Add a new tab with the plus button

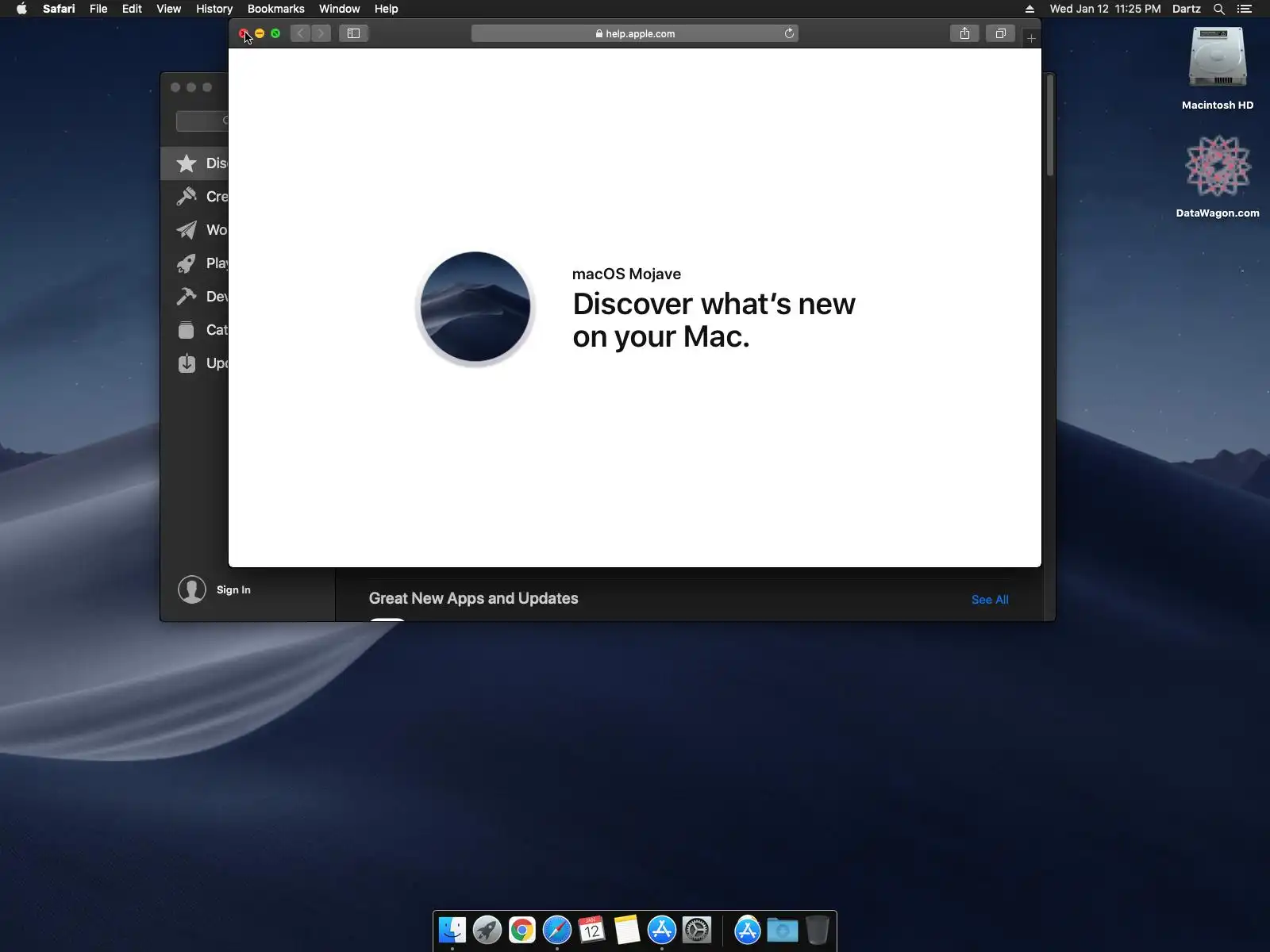tap(1031, 38)
